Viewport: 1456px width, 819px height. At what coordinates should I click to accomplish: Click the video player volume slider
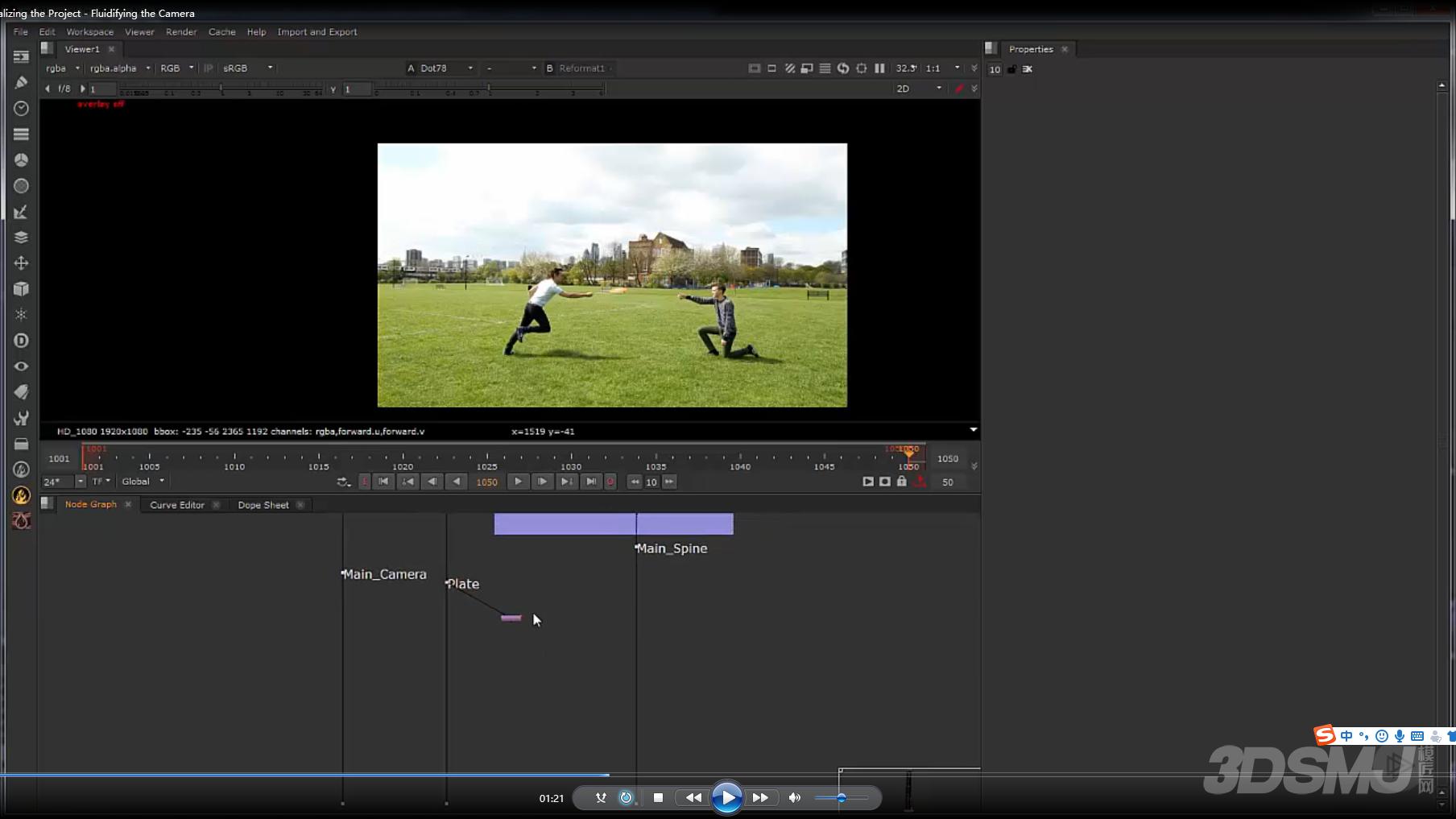click(841, 798)
